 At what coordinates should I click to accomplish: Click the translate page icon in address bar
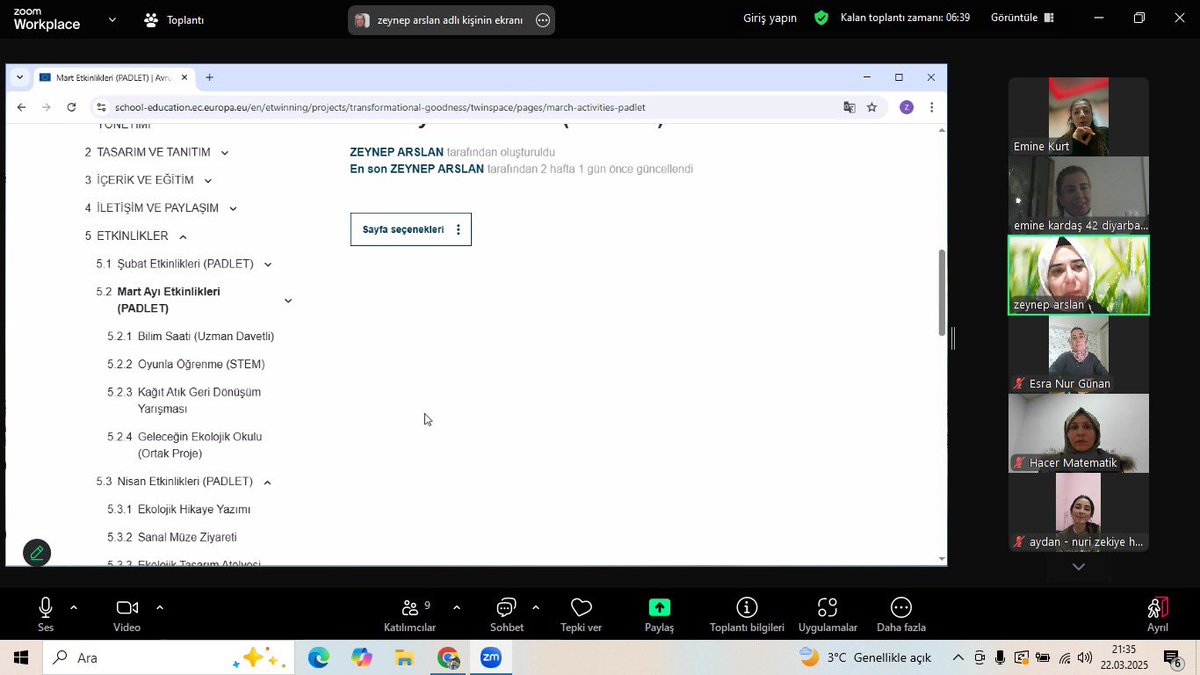click(849, 107)
